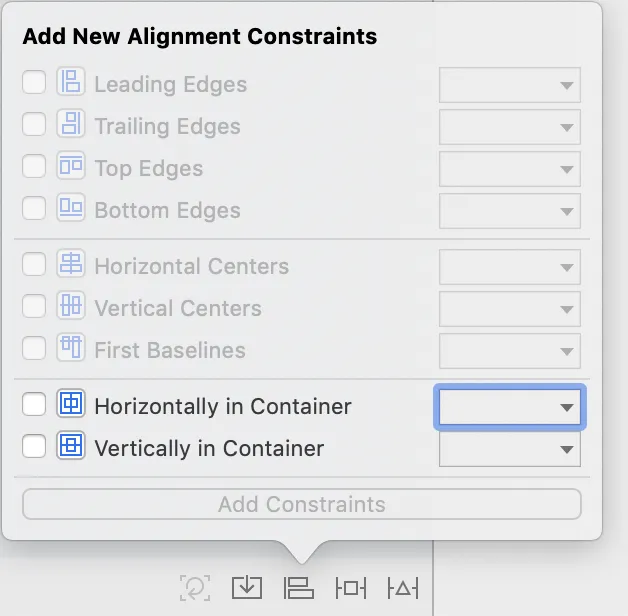
Task: Open the Leading Edges value dropdown
Action: (510, 85)
